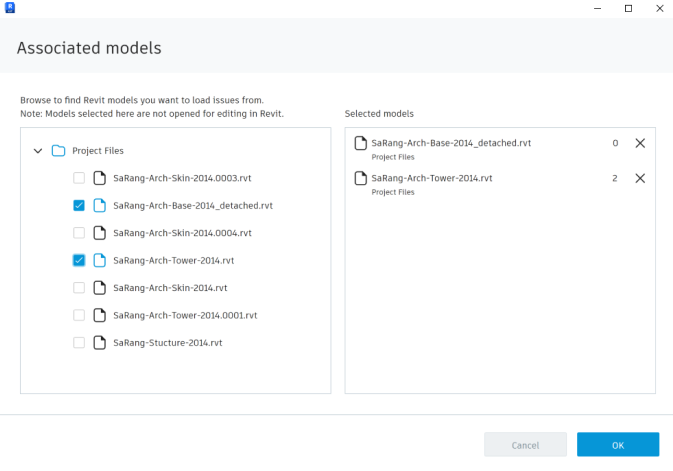Click the Project Files folder icon

click(x=59, y=151)
